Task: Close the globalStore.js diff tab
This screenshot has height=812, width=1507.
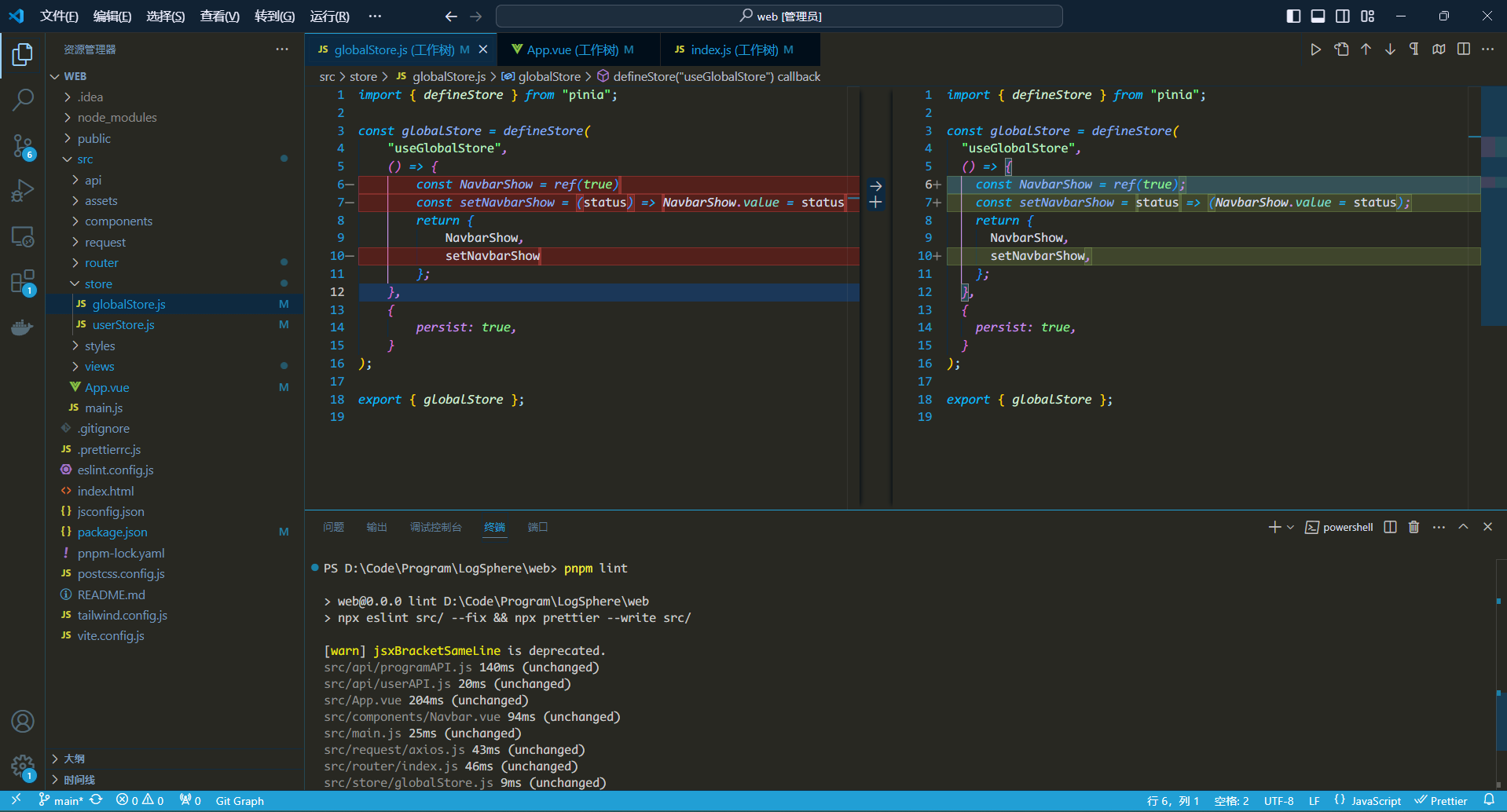Action: coord(483,49)
